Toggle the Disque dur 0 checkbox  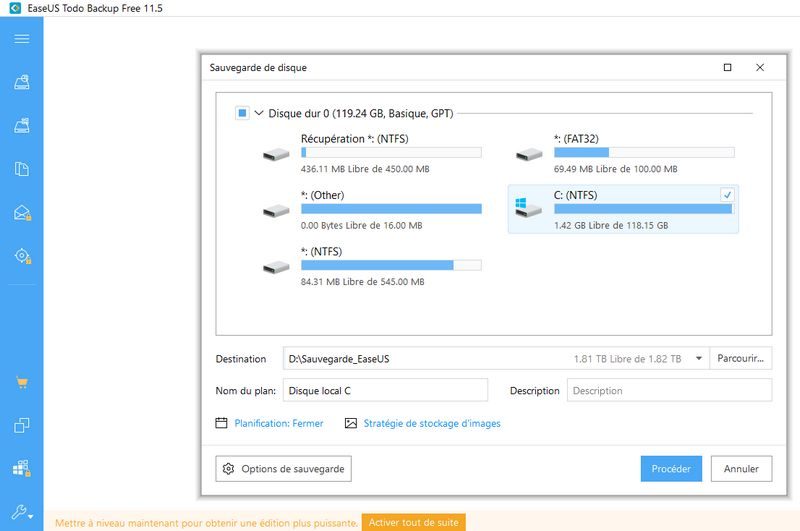[x=242, y=113]
